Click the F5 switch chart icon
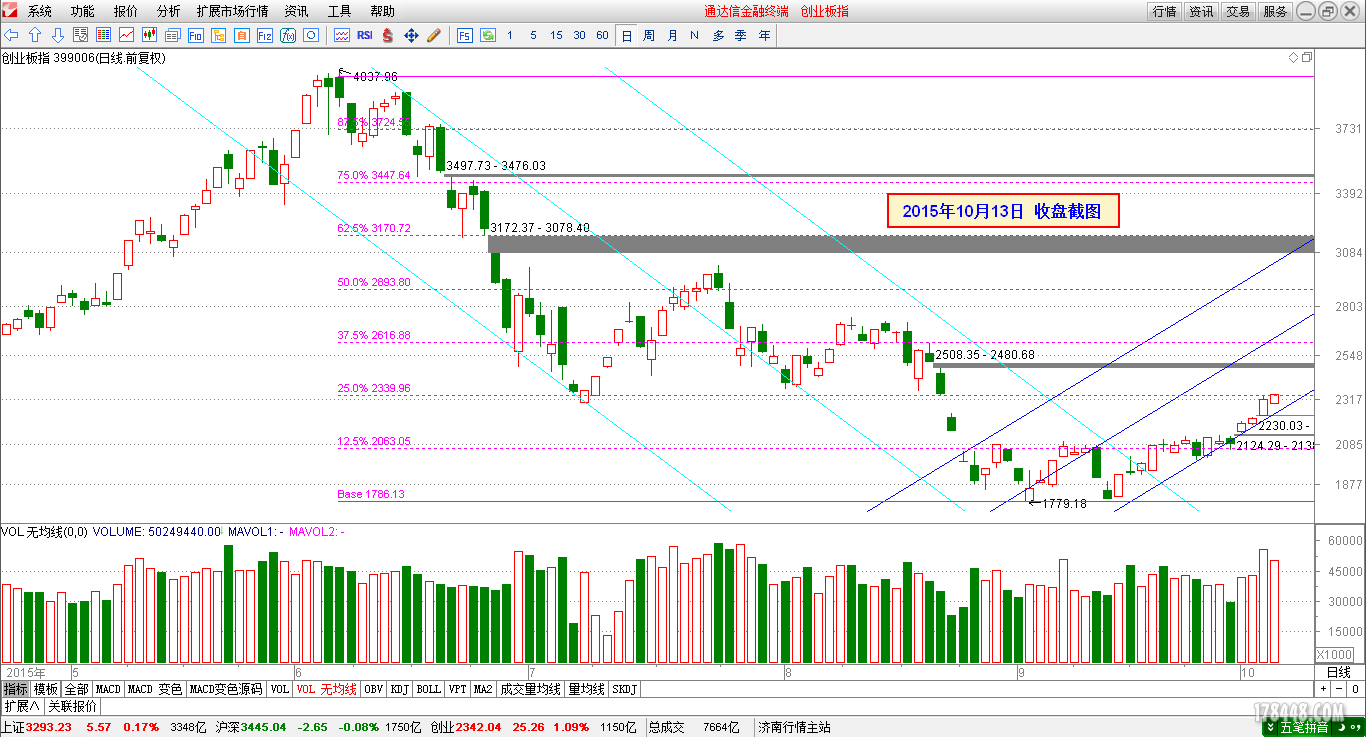Viewport: 1366px width, 737px height. click(x=465, y=35)
